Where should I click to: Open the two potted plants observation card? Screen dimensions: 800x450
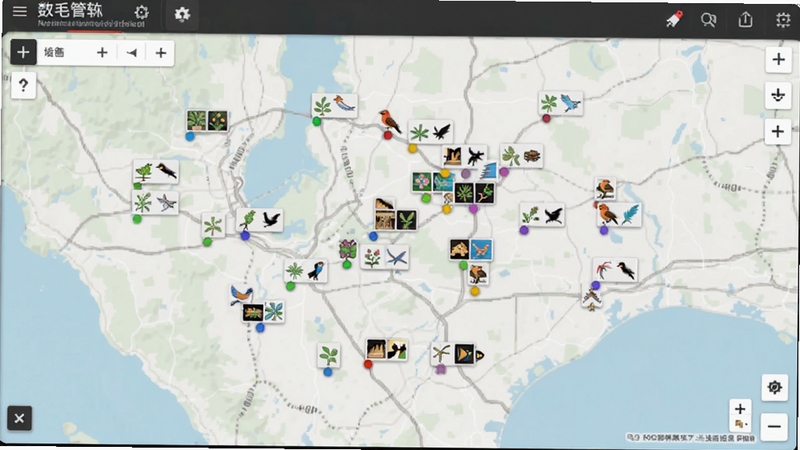[207, 121]
